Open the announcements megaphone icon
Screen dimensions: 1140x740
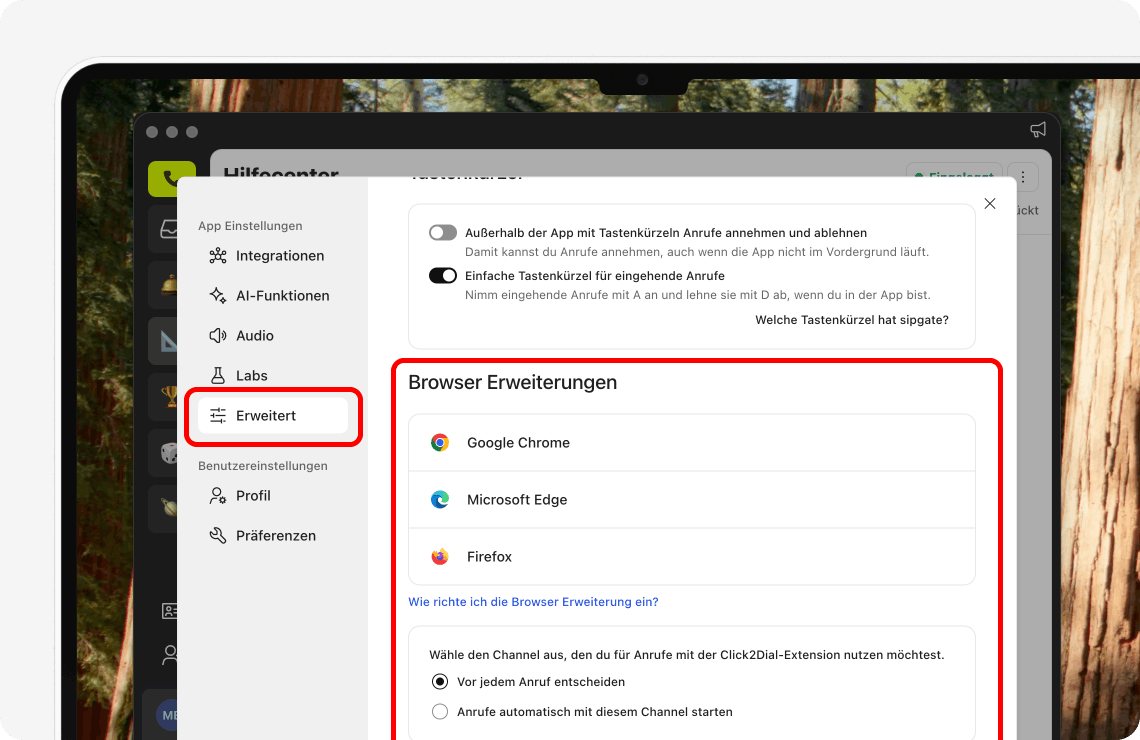pos(1037,129)
